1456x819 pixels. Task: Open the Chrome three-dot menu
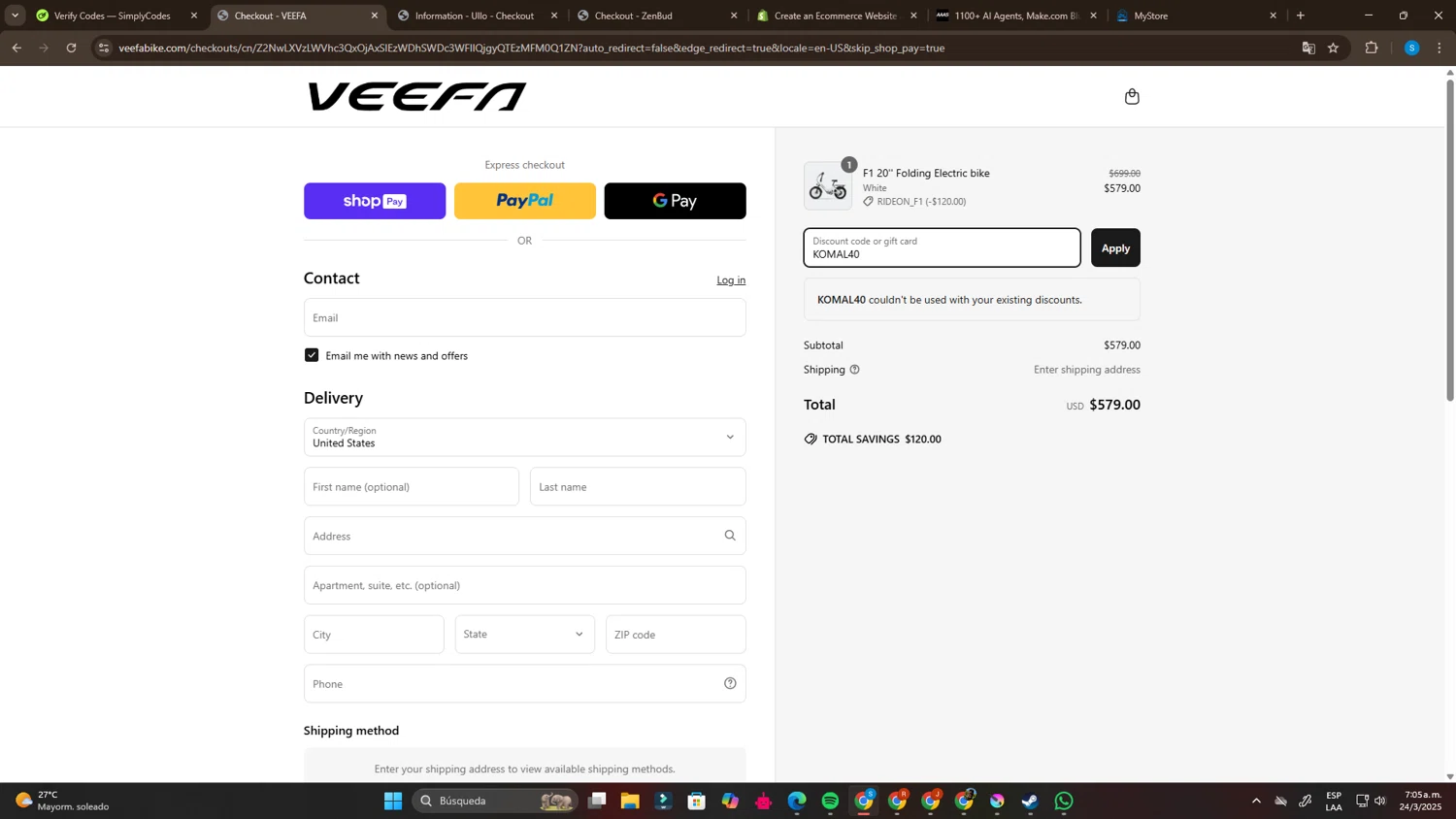(1439, 48)
